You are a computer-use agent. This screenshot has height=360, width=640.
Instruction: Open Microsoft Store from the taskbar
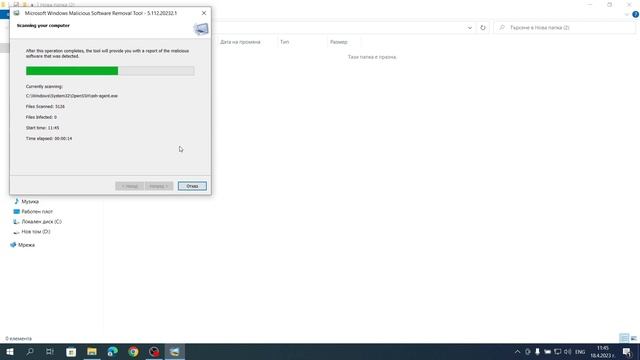[71, 352]
